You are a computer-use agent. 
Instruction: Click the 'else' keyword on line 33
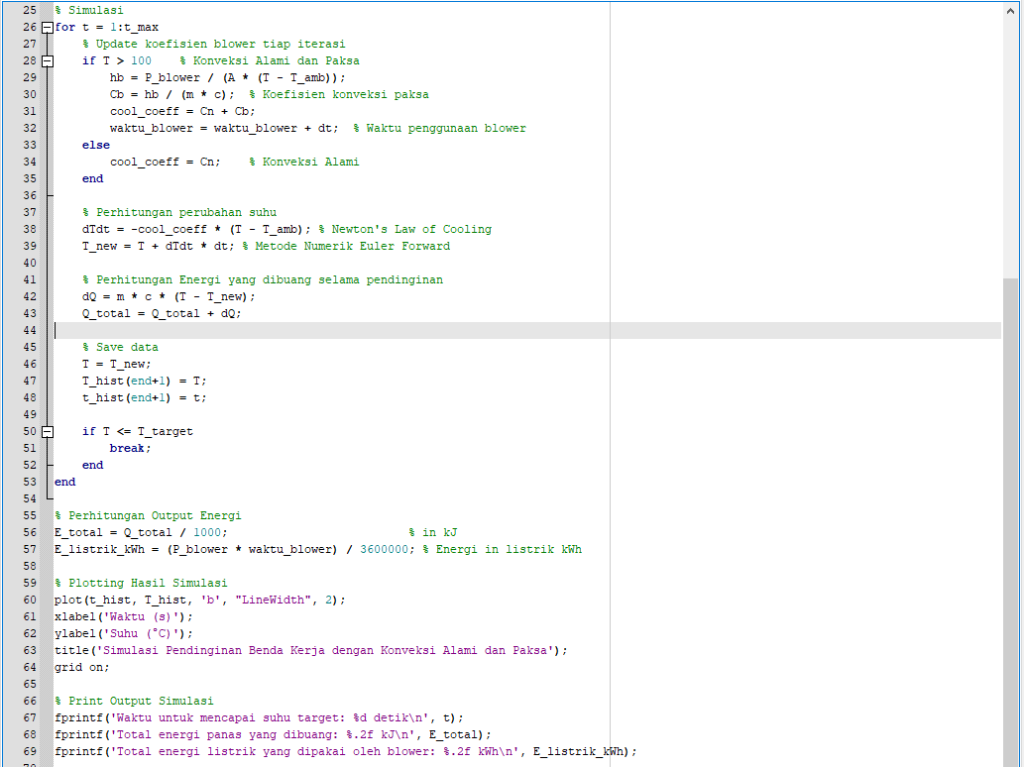click(x=96, y=145)
